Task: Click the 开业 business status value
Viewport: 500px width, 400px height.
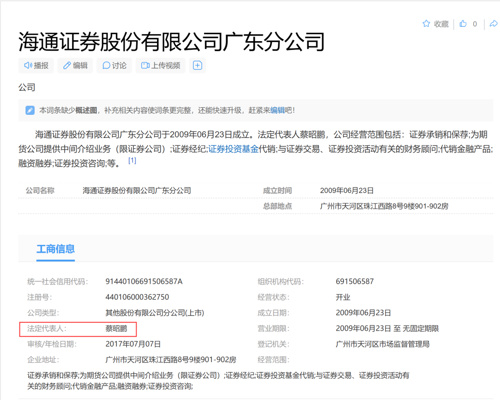Action: point(343,297)
